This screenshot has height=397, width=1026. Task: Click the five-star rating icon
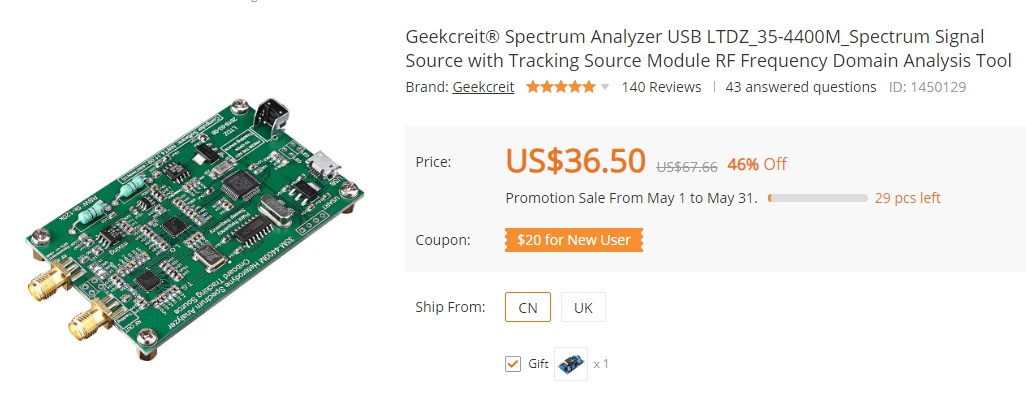(561, 87)
